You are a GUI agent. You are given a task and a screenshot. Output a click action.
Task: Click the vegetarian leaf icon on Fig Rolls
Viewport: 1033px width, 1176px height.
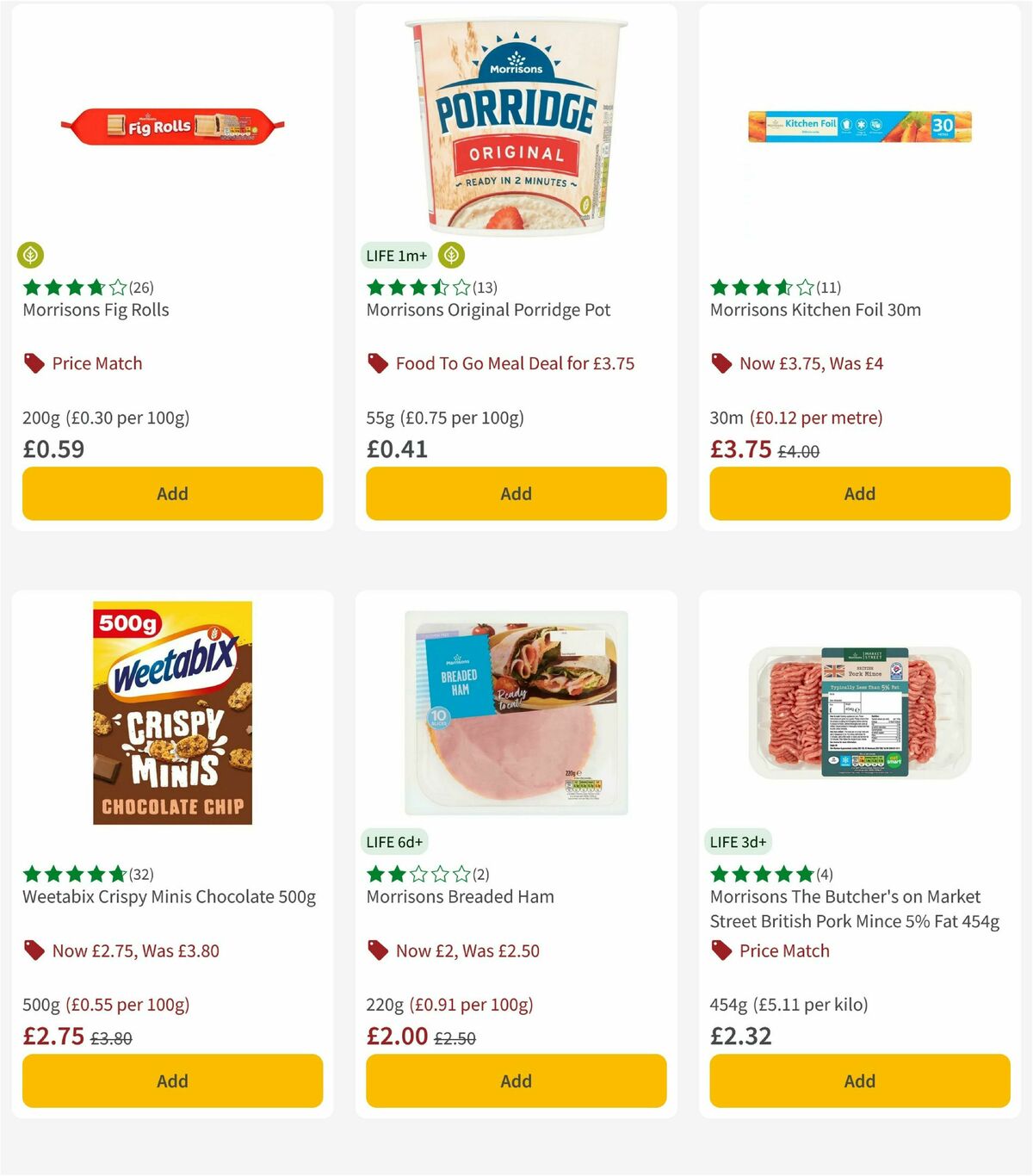coord(30,255)
